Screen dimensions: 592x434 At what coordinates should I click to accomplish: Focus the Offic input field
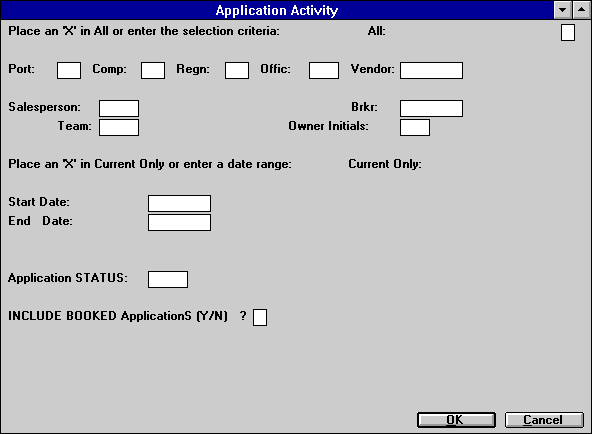point(324,71)
